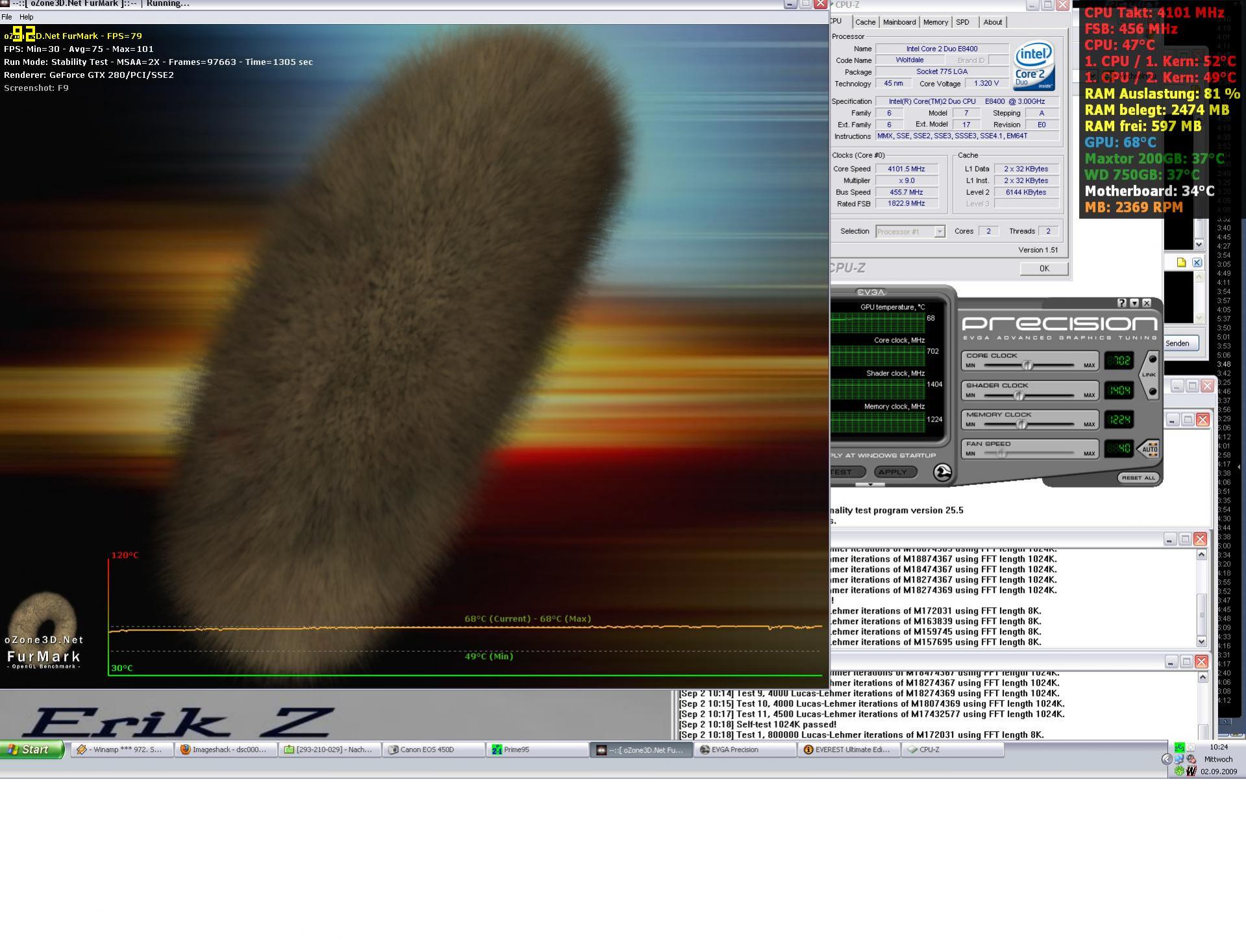The height and width of the screenshot is (952, 1246).
Task: Click the system tray clock showing 10:24
Action: [1218, 747]
